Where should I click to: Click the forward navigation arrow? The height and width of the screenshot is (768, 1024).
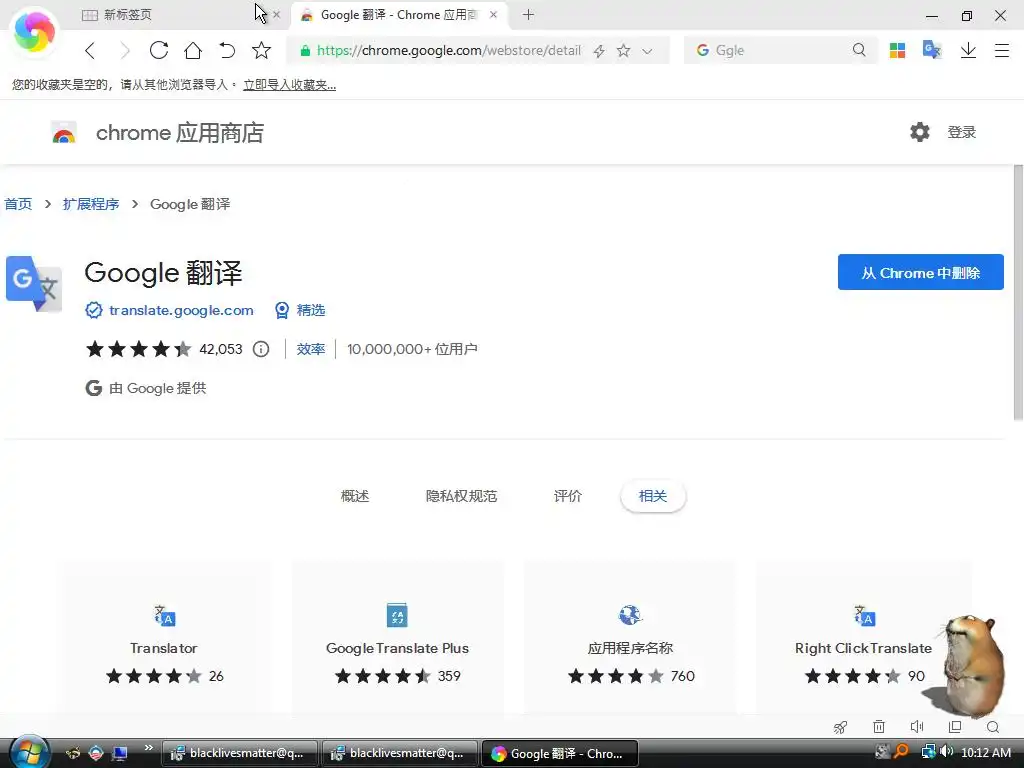pyautogui.click(x=125, y=50)
